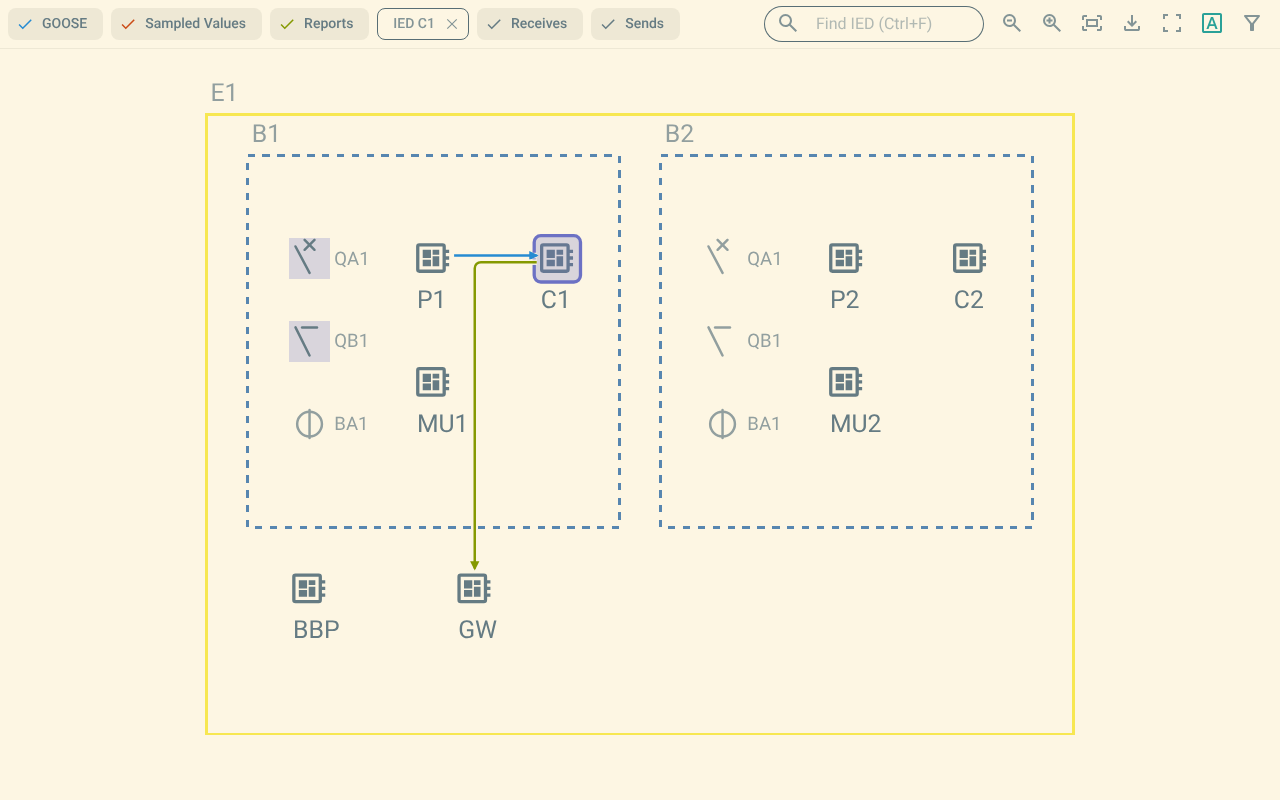Click the BA1 symbol in bay B1
1280x800 pixels.
tap(309, 424)
